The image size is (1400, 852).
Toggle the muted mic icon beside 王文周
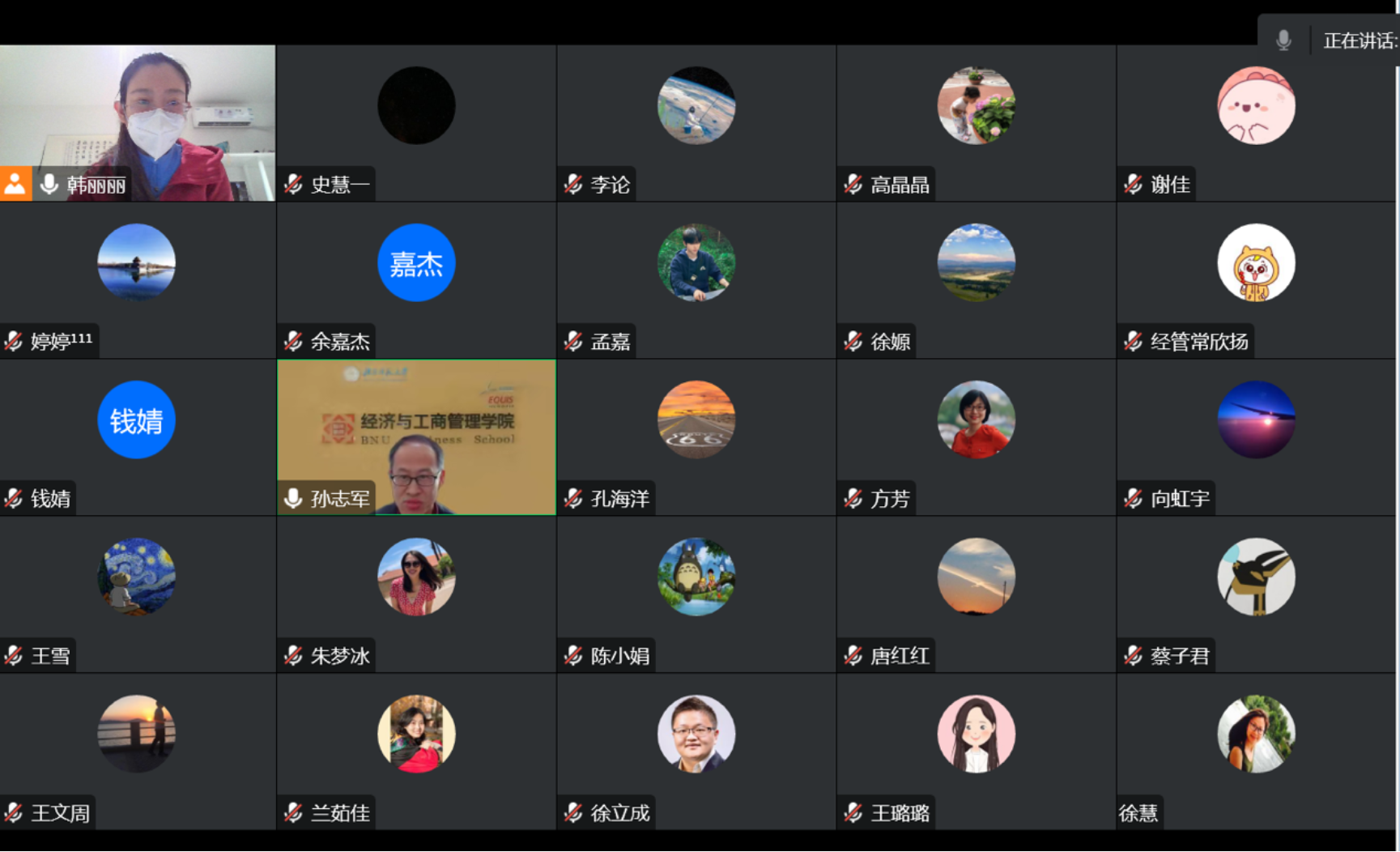tap(14, 812)
